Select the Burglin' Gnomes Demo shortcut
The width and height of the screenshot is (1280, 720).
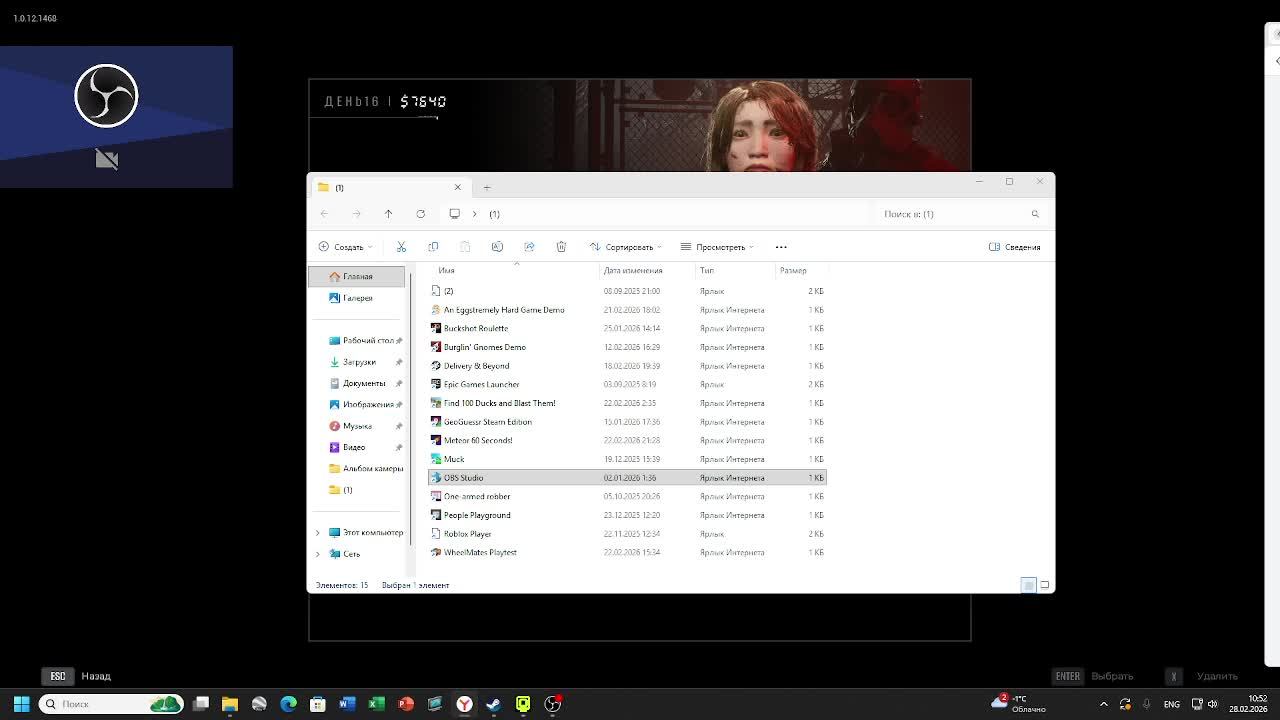point(627,347)
